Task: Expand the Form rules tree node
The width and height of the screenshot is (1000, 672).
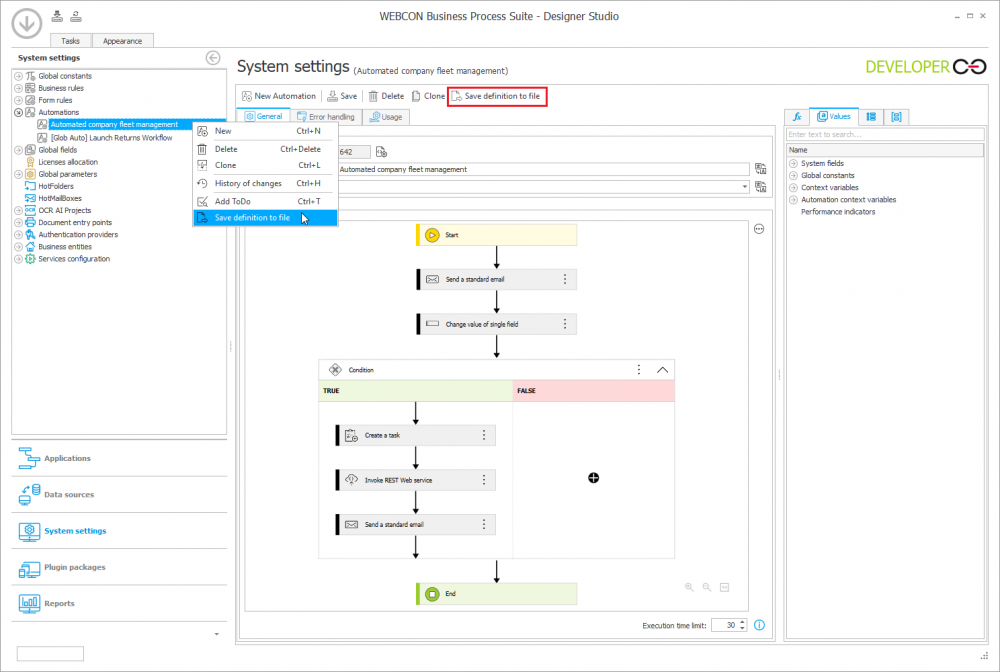Action: point(18,100)
